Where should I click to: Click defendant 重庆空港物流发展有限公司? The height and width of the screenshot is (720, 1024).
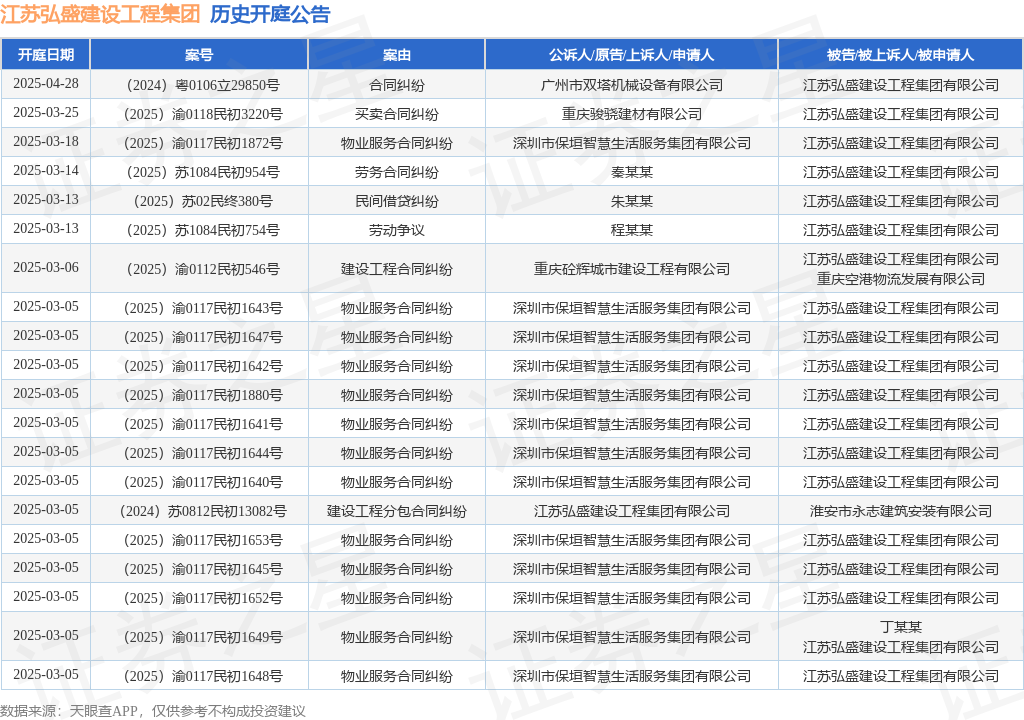(901, 279)
